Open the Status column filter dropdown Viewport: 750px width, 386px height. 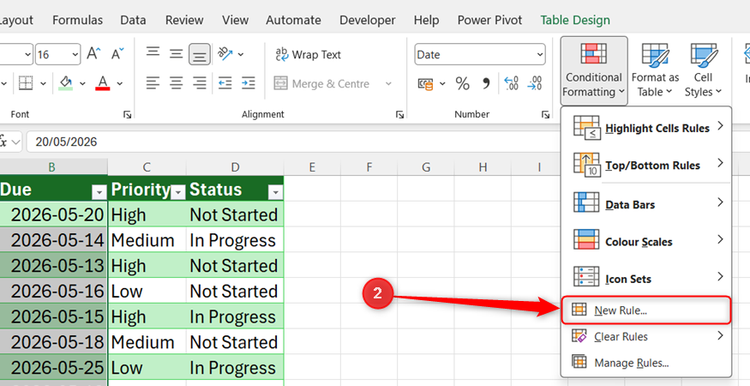pos(275,192)
